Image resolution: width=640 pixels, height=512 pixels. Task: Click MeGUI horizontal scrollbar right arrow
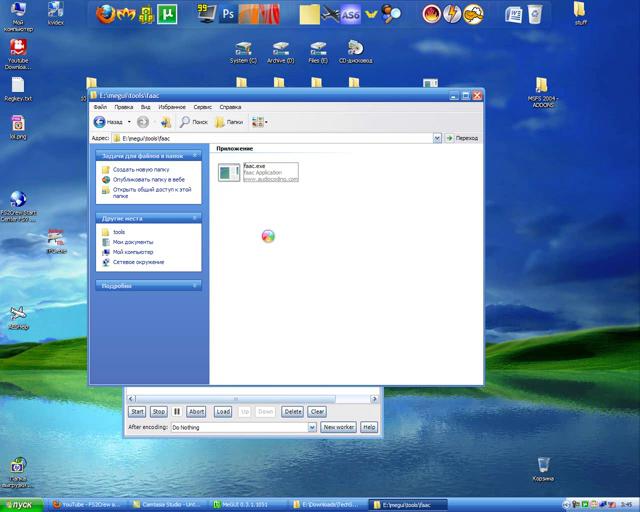[x=374, y=398]
